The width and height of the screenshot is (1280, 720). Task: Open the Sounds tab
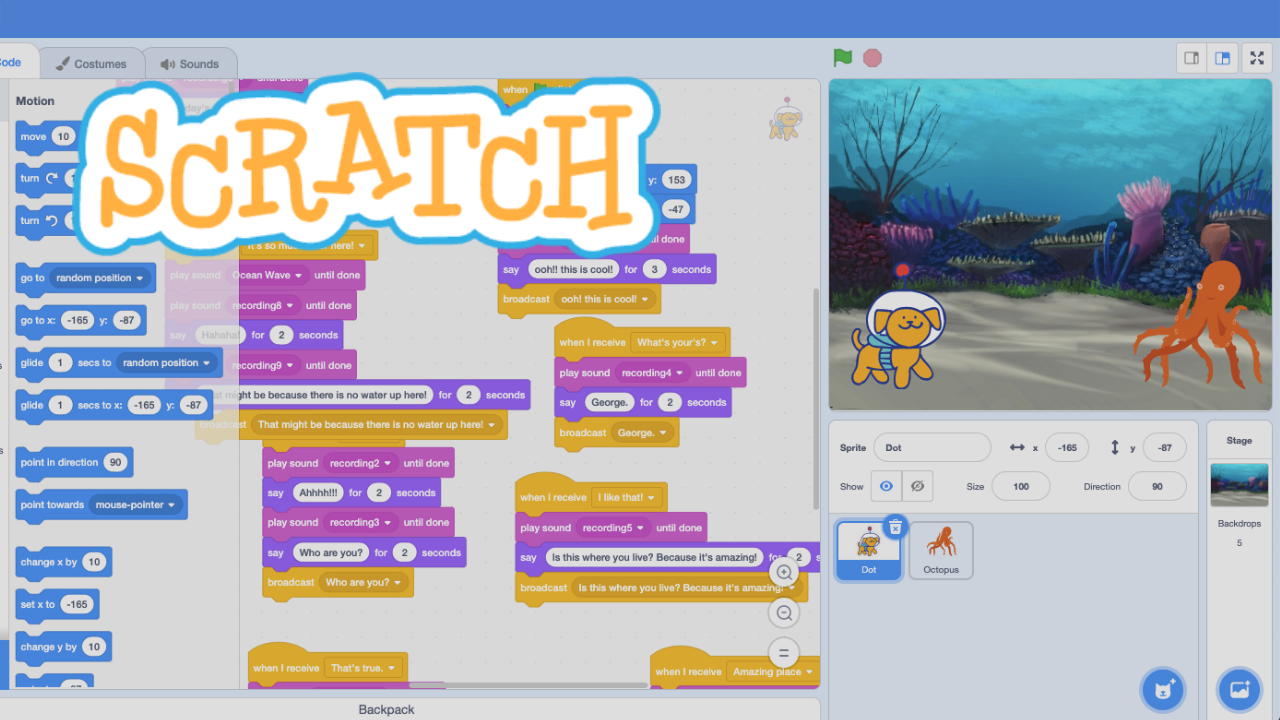[x=190, y=64]
